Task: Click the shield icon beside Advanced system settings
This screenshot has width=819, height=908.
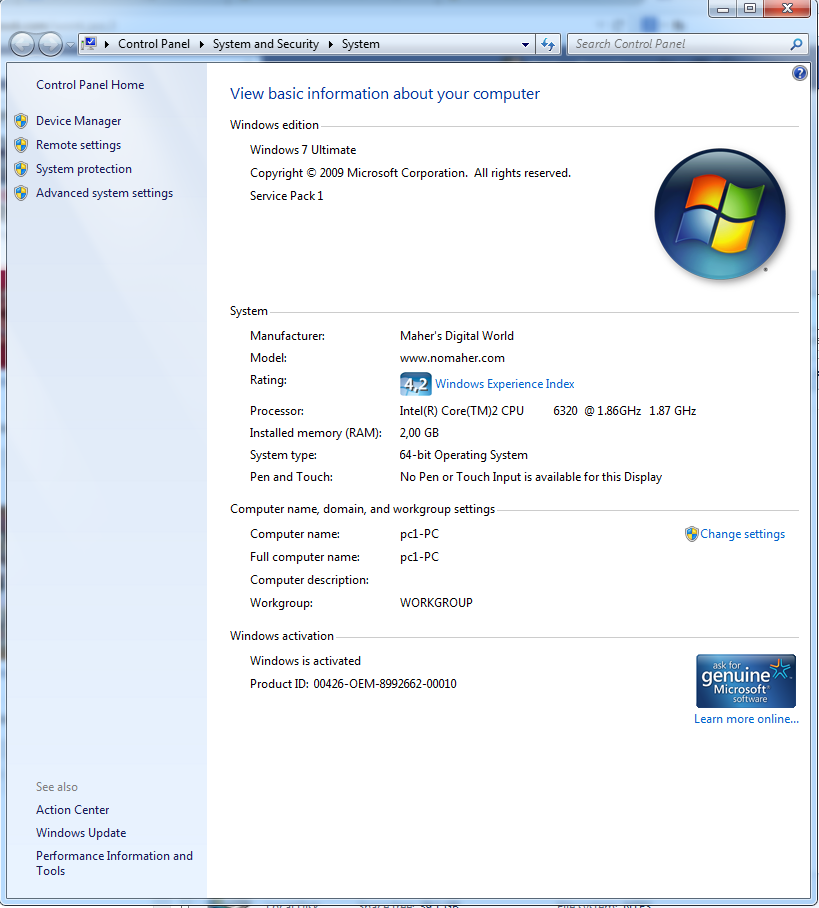Action: 21,193
